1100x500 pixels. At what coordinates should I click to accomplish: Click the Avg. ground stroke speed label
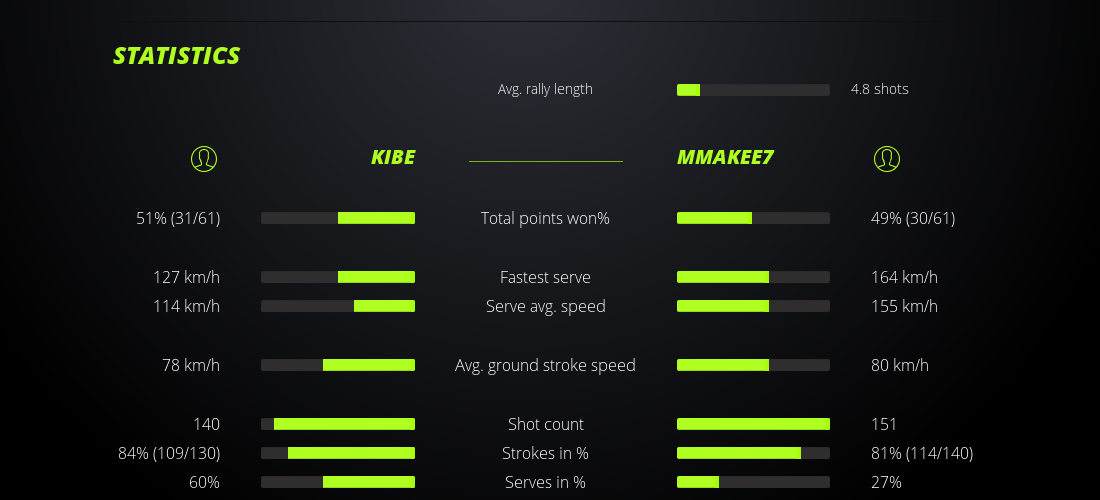pyautogui.click(x=545, y=365)
